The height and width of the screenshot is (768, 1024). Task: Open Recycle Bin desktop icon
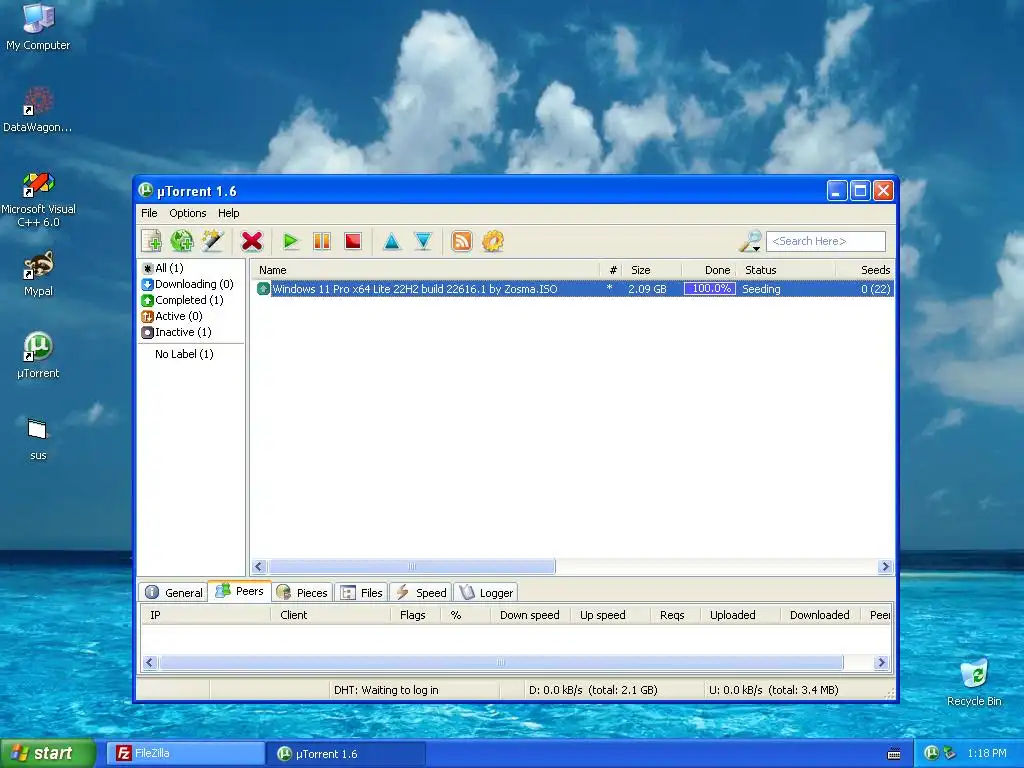pos(974,682)
